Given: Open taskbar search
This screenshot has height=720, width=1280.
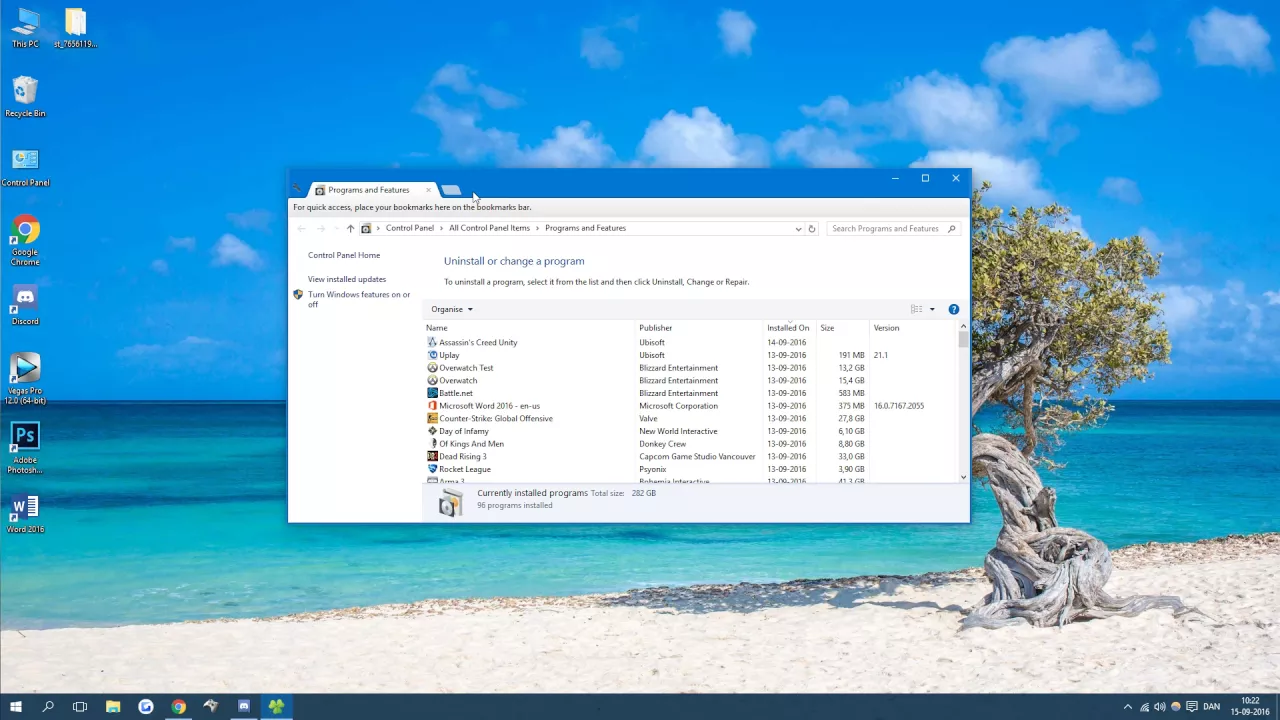Looking at the screenshot, I should click(48, 706).
